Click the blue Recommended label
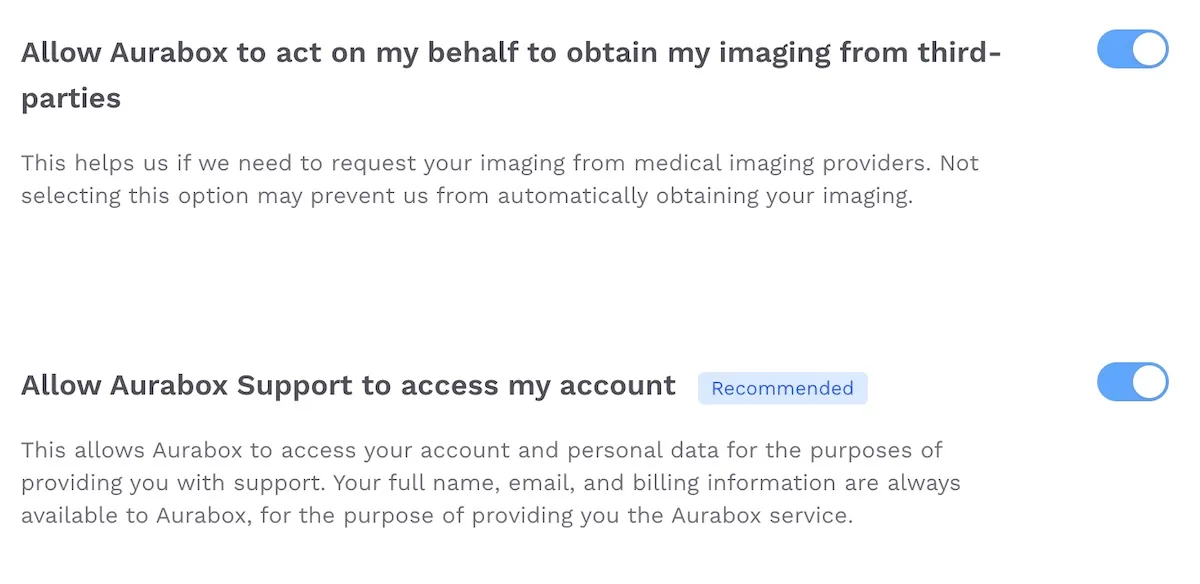The image size is (1200, 584). tap(783, 388)
